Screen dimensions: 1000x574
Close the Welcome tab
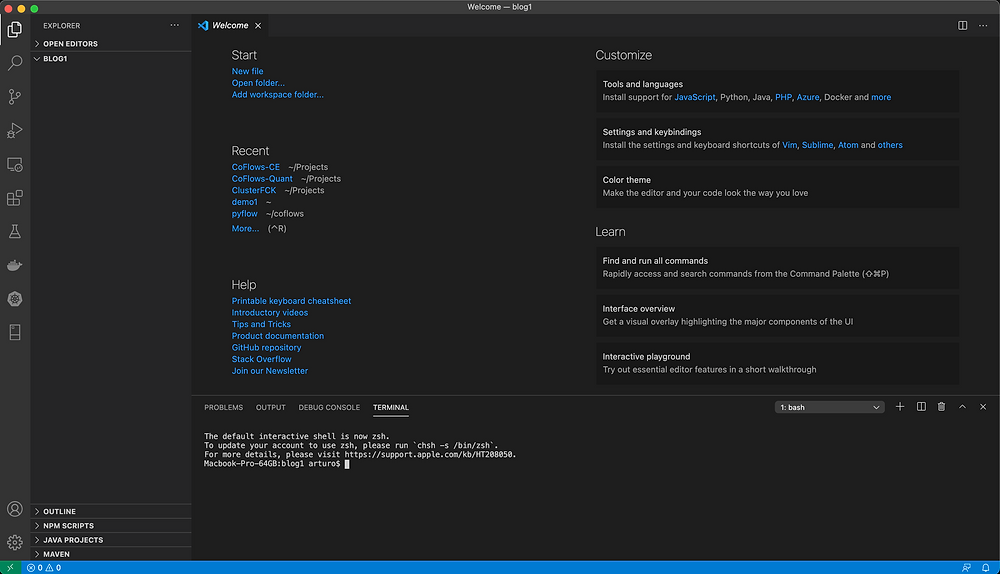(x=258, y=26)
